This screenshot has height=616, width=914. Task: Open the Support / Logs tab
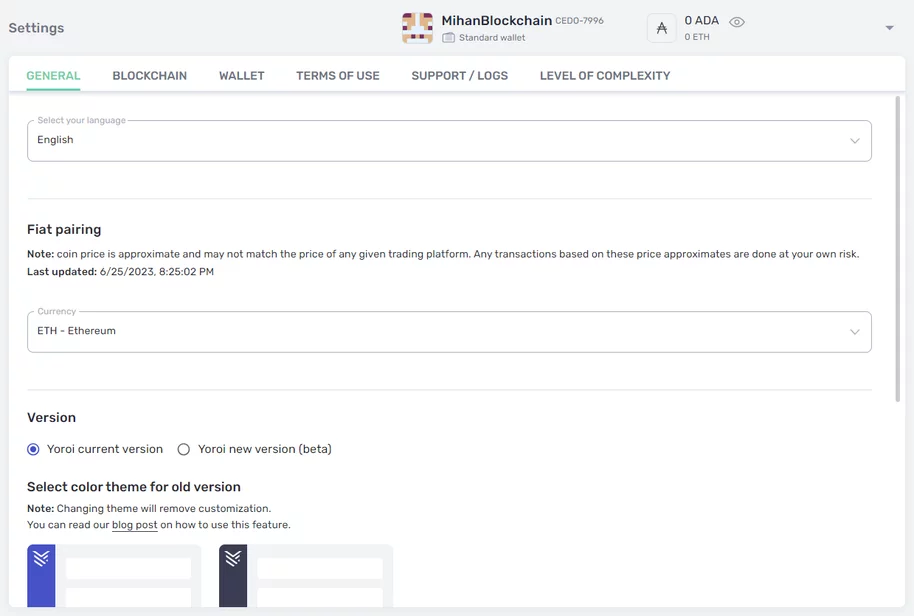pos(459,76)
